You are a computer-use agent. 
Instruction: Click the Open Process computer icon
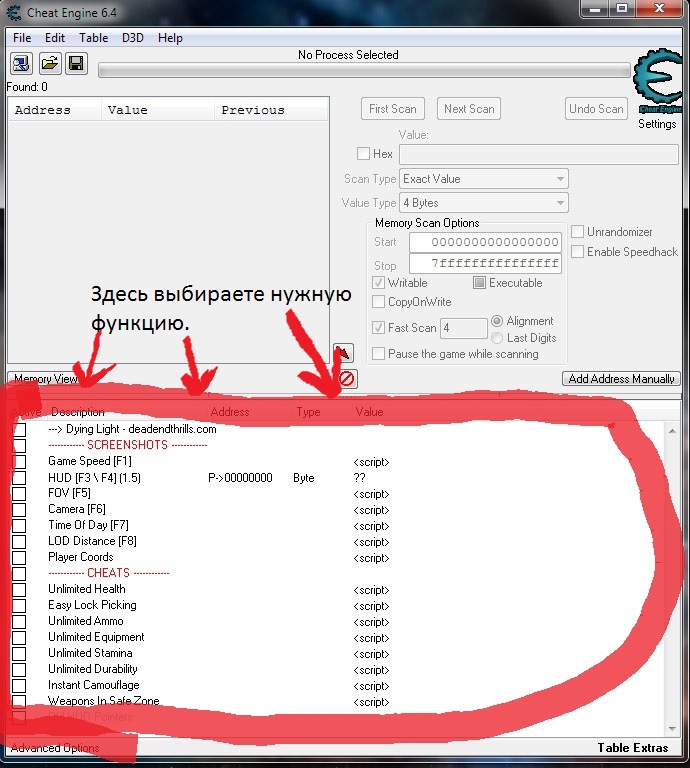point(22,65)
